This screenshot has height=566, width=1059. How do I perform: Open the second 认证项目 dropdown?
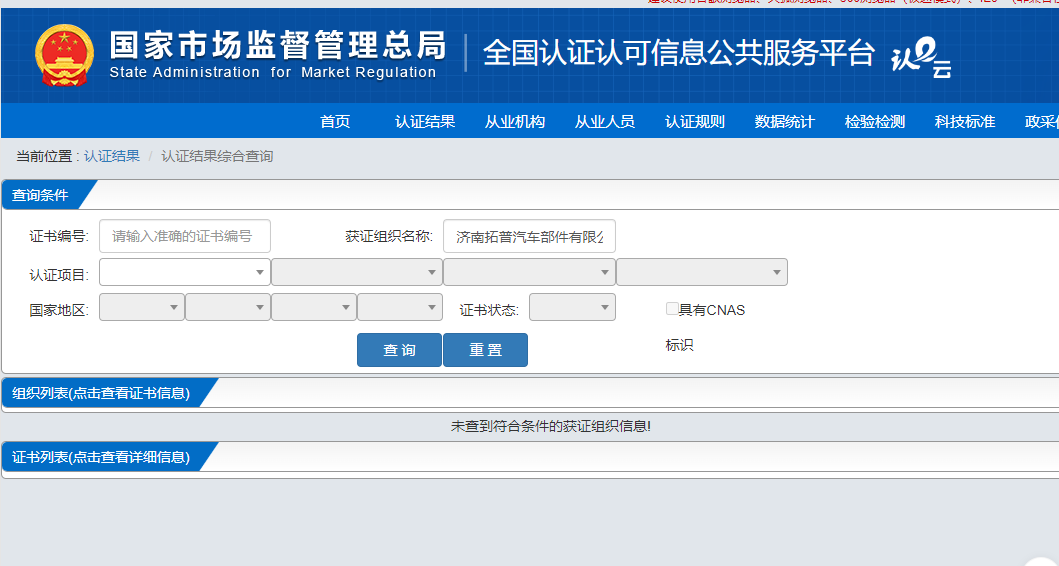pos(357,272)
